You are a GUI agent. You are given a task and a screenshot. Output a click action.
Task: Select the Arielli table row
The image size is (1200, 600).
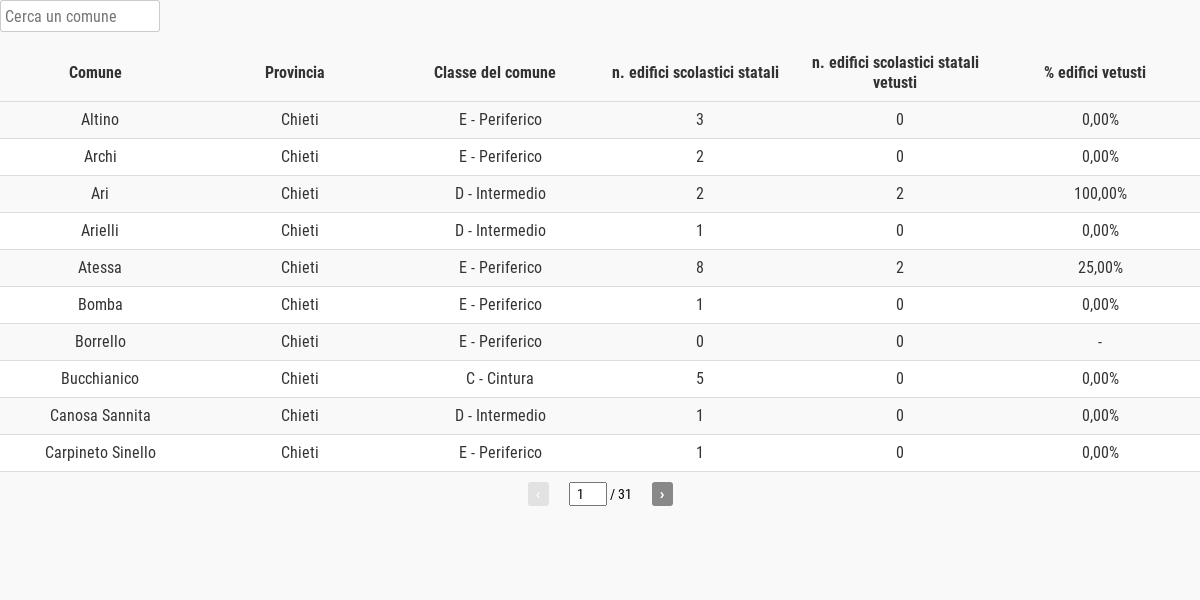pyautogui.click(x=600, y=231)
